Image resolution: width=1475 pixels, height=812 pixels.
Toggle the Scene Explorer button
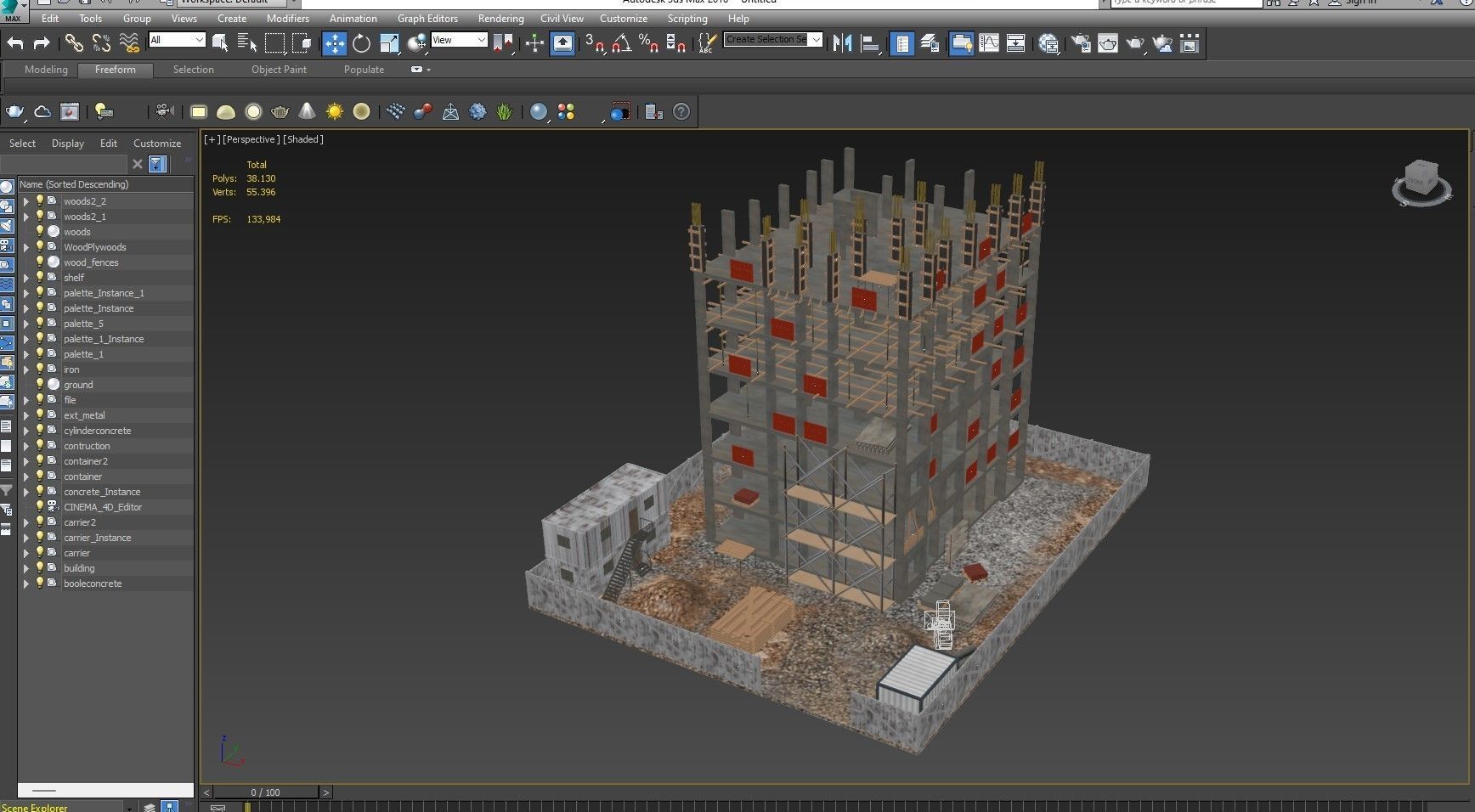tap(902, 43)
